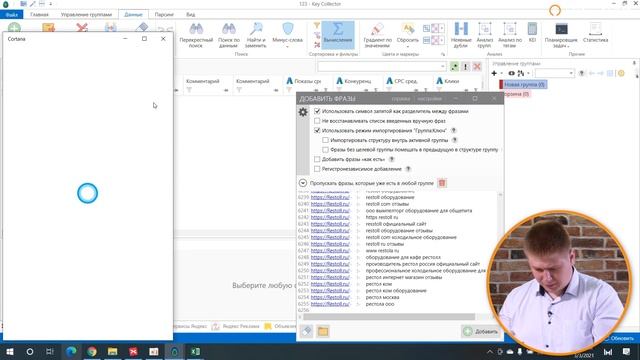Check Не восстанавливать список введенных фраз

(317, 121)
